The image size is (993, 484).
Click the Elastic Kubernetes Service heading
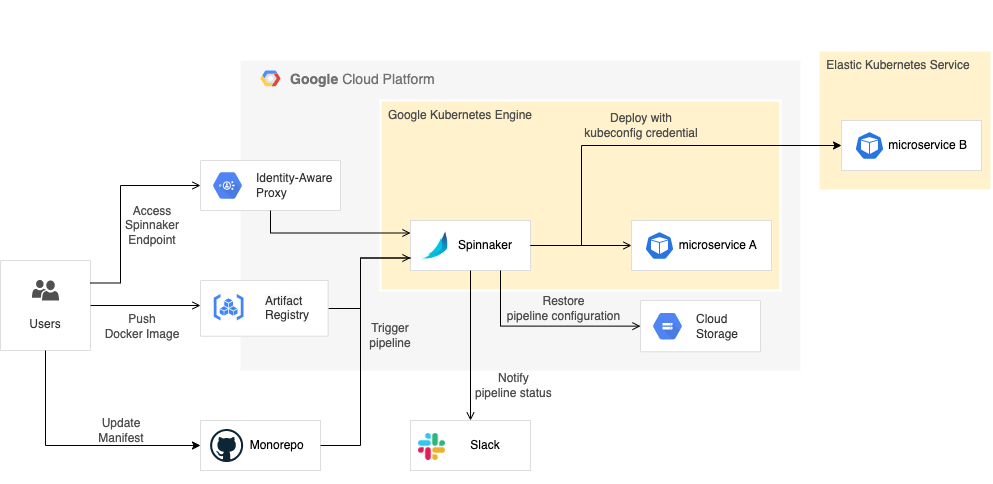coord(898,65)
